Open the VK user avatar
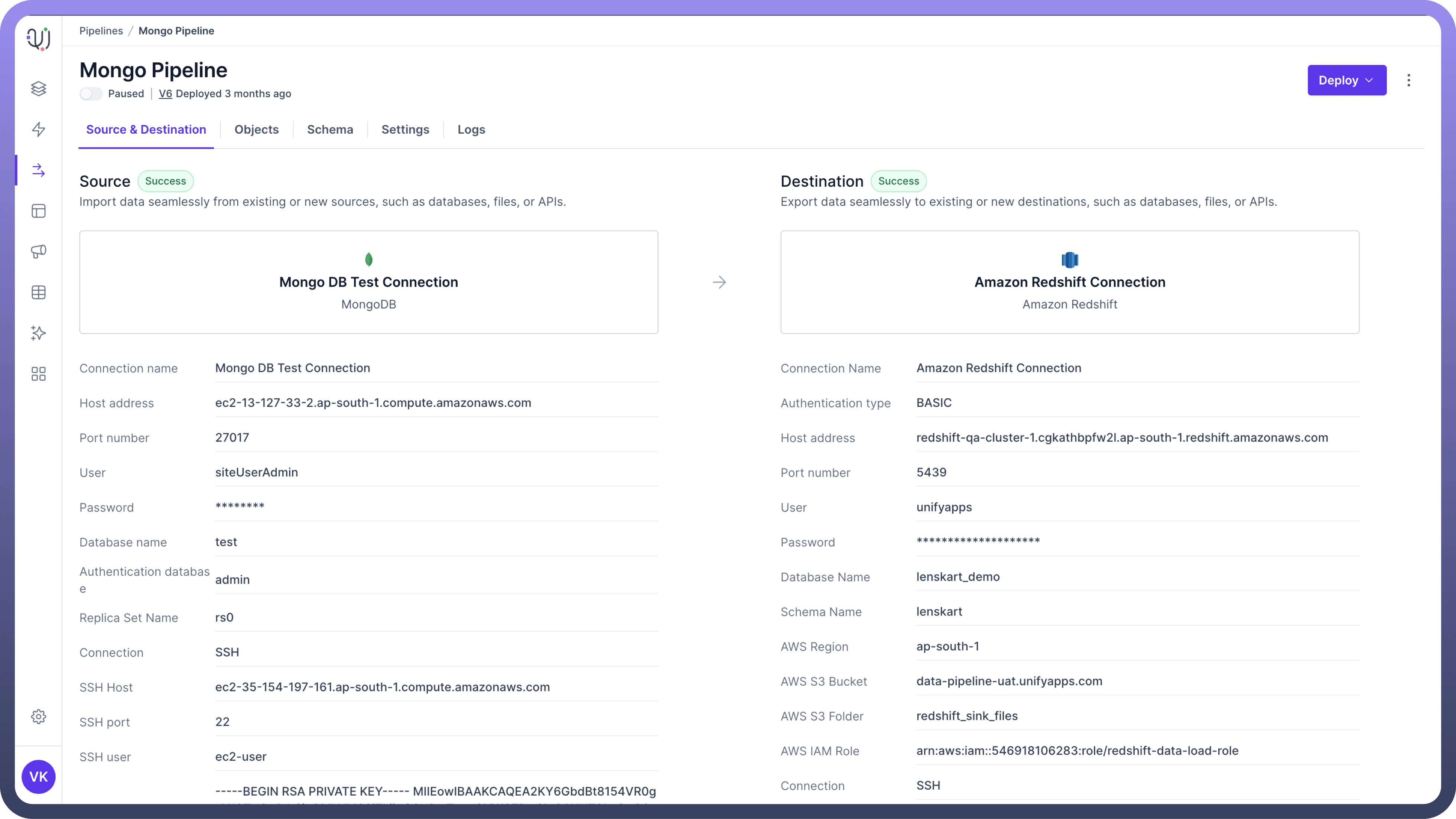Viewport: 1456px width, 819px height. [x=38, y=777]
